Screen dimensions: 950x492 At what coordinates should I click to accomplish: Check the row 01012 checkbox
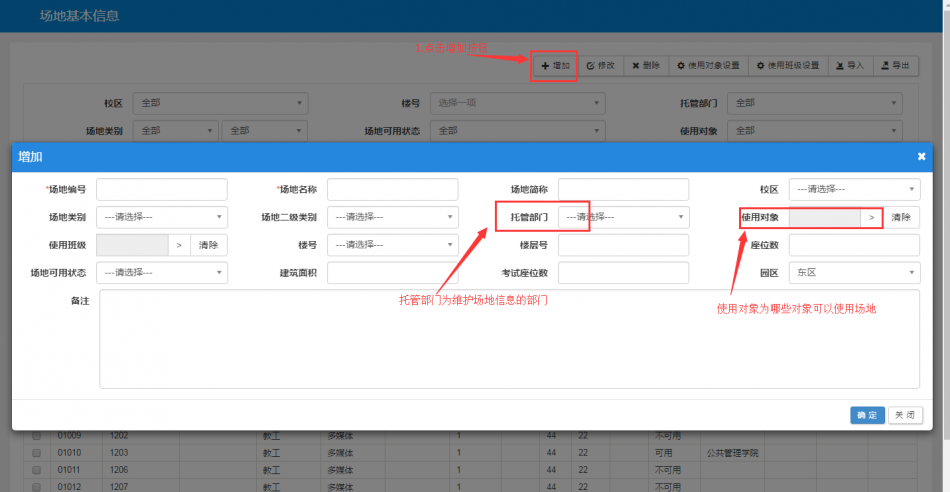[x=37, y=487]
